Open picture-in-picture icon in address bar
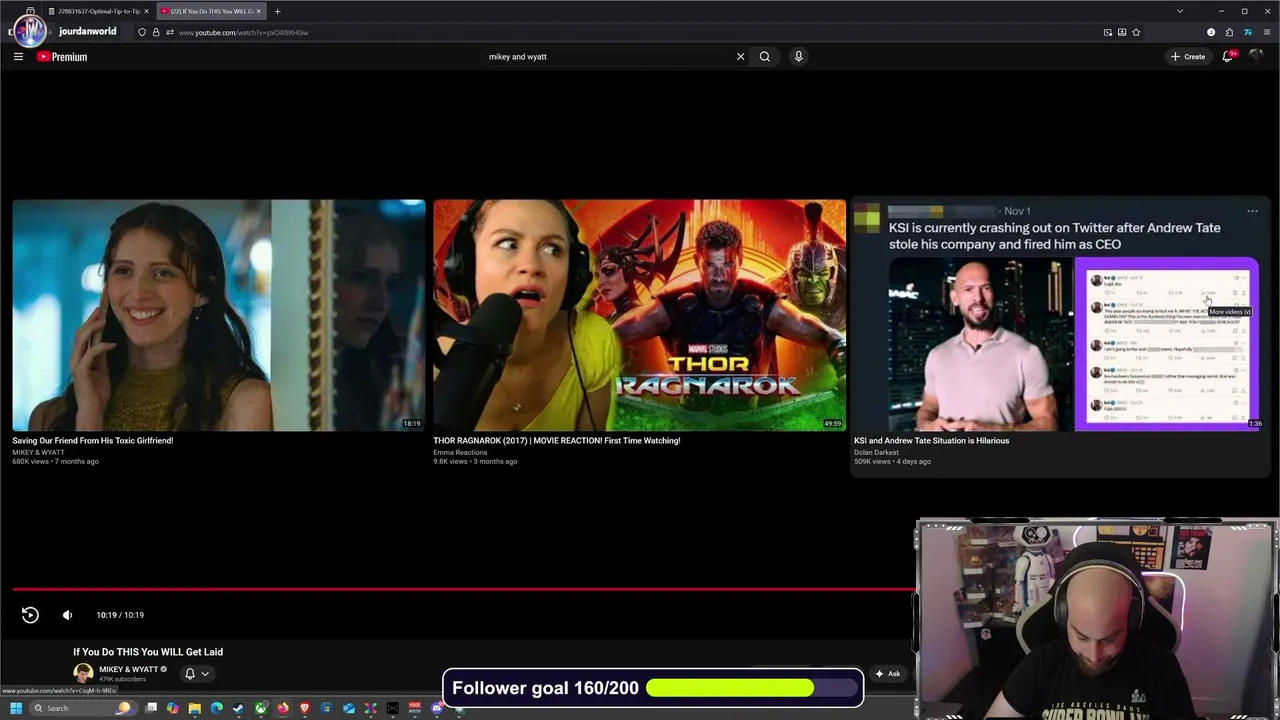This screenshot has width=1280, height=720. pos(1108,32)
